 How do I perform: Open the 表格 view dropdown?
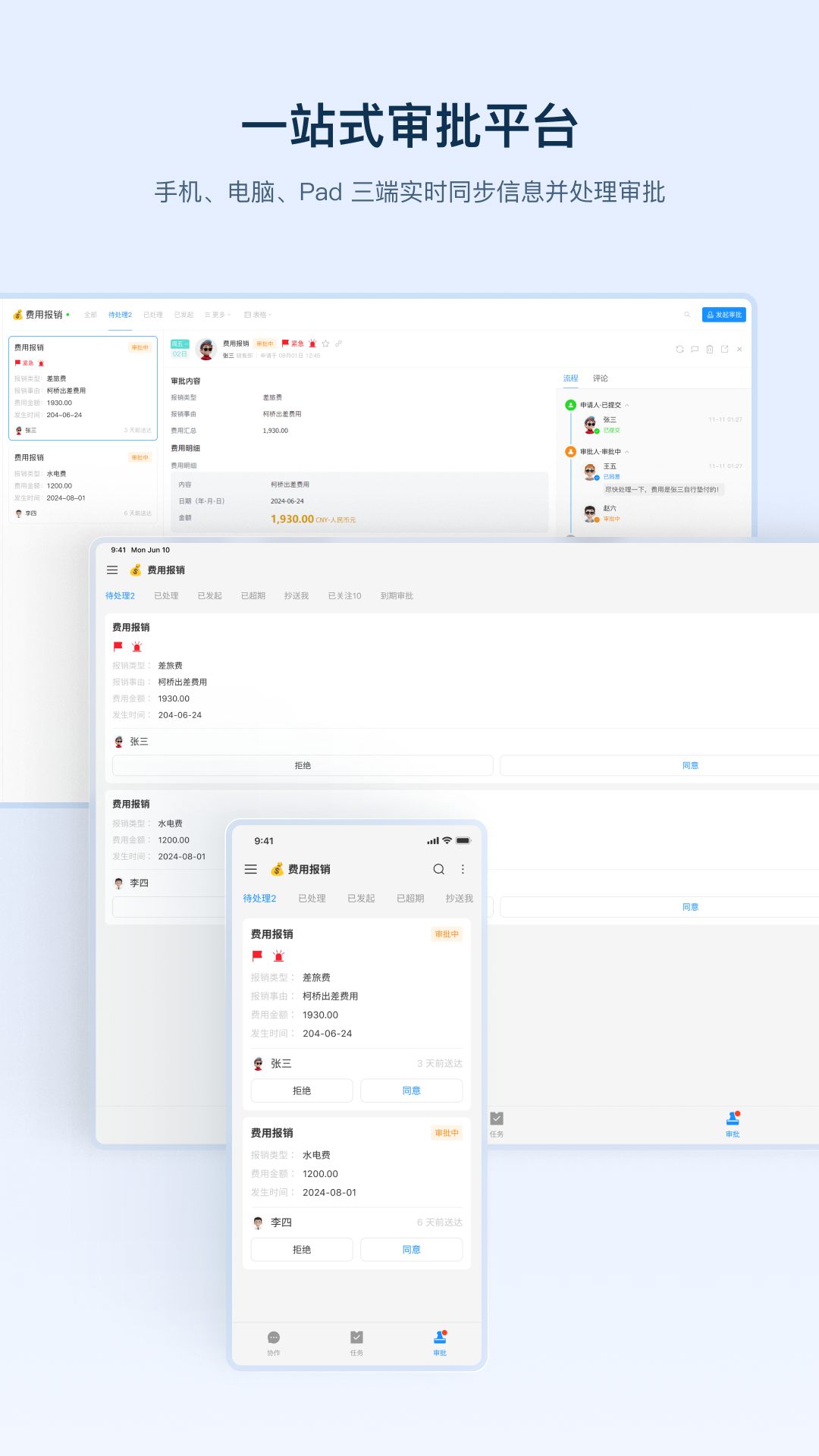[258, 315]
